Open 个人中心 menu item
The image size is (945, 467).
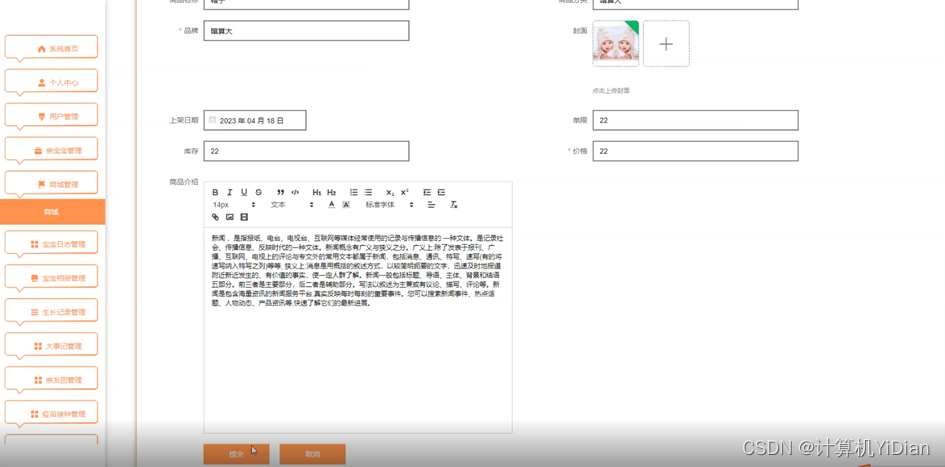(51, 83)
